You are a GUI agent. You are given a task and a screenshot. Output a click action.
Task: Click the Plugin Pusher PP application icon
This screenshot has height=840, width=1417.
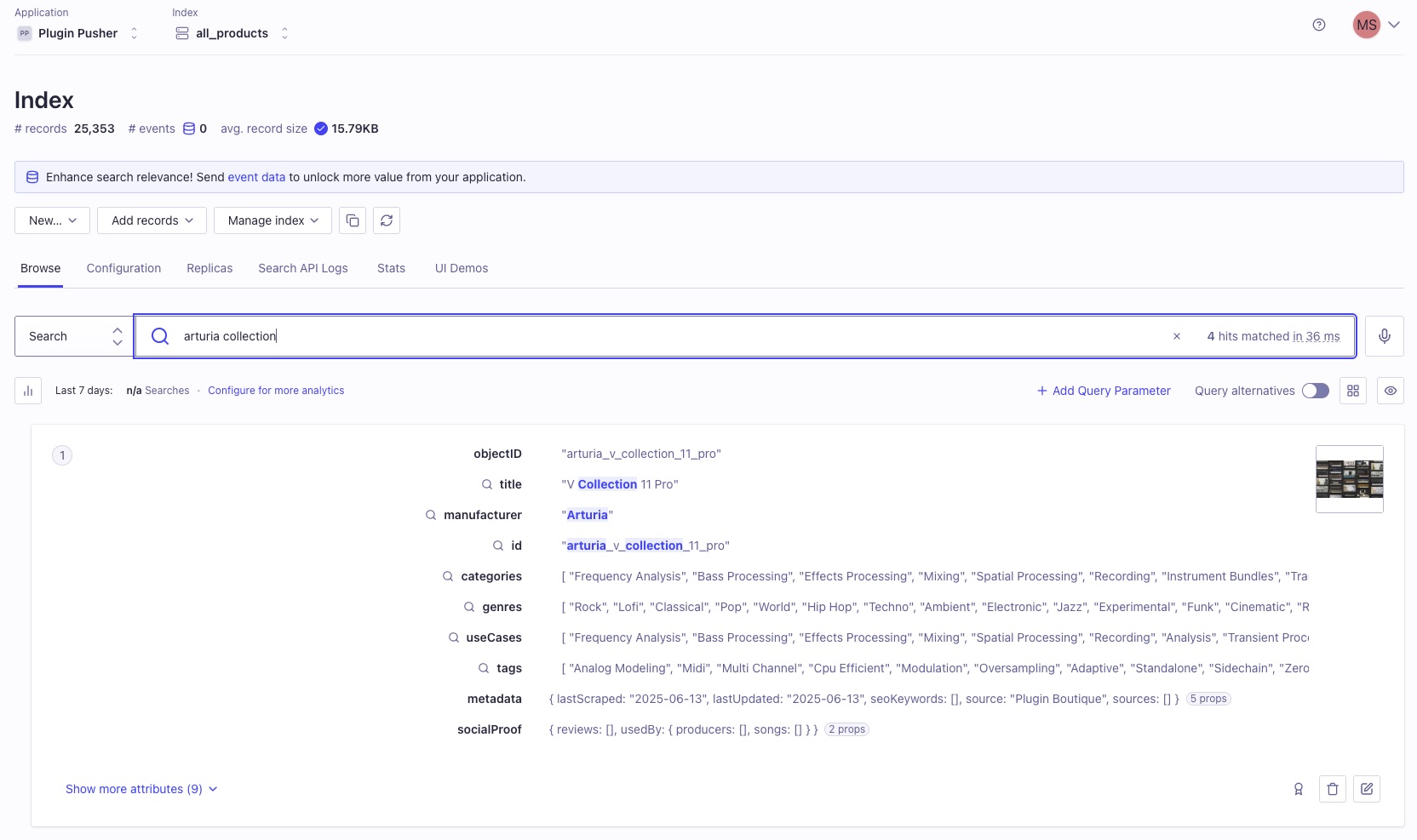tap(25, 33)
